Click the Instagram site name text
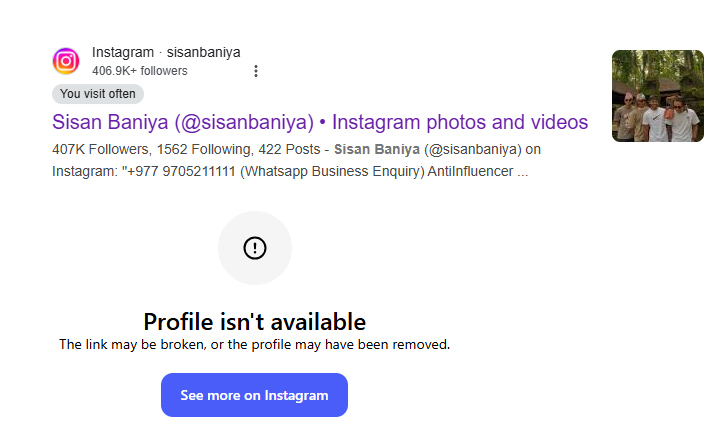The height and width of the screenshot is (442, 725). coord(122,52)
